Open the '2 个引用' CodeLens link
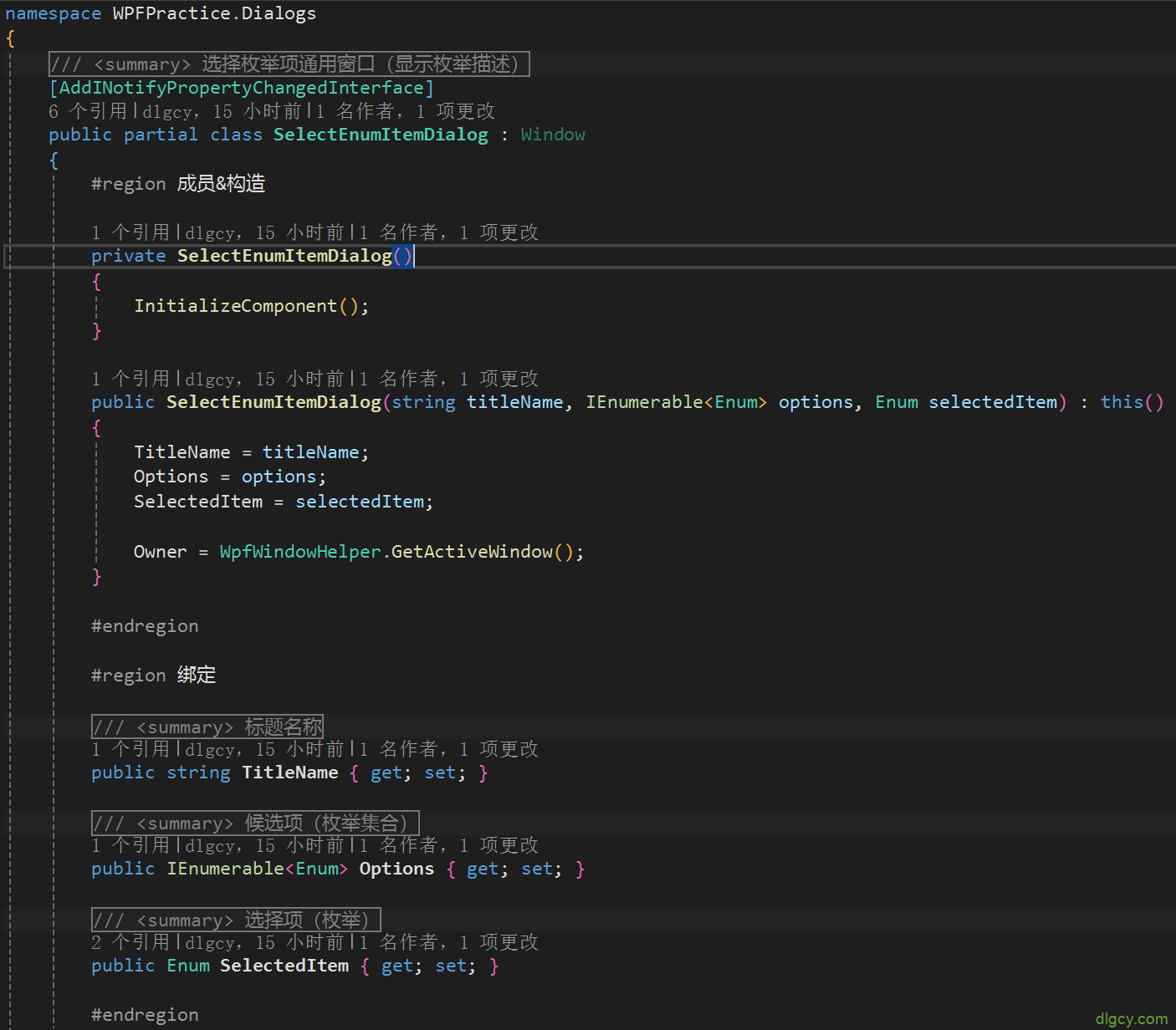This screenshot has width=1176, height=1030. pos(130,942)
